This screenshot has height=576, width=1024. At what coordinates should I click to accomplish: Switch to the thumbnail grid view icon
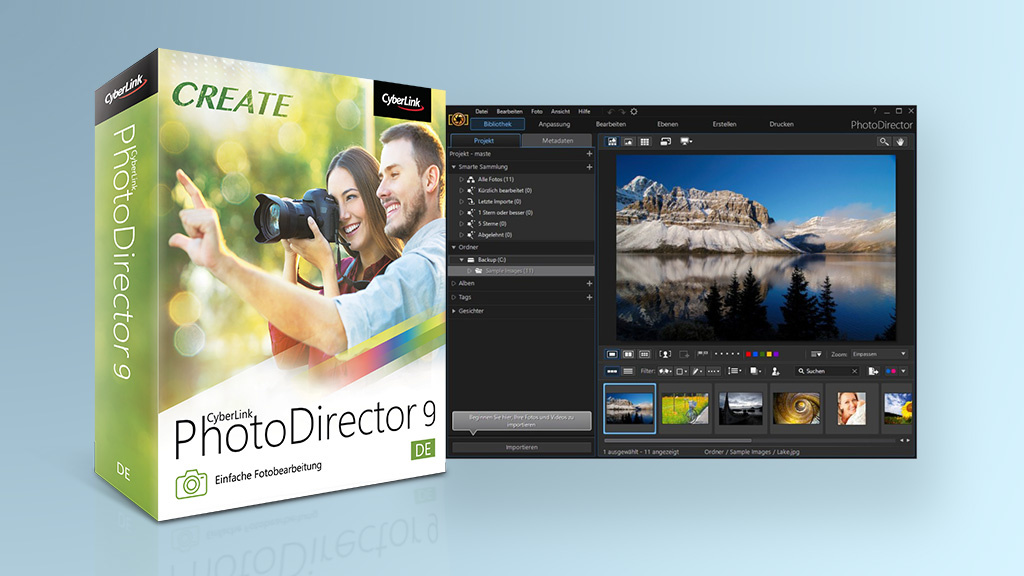645,142
